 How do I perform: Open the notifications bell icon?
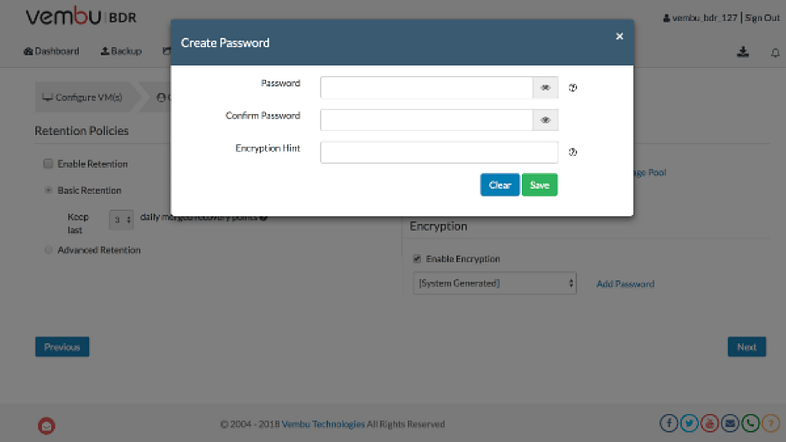click(775, 52)
